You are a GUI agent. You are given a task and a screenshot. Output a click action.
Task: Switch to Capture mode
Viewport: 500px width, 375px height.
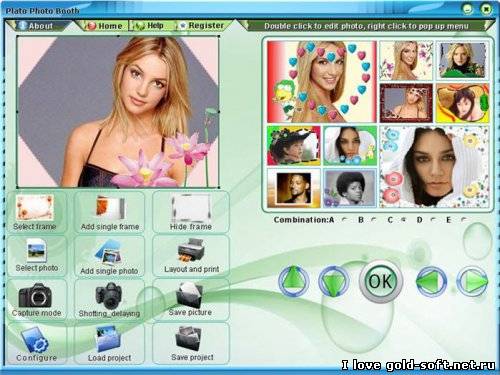click(36, 299)
